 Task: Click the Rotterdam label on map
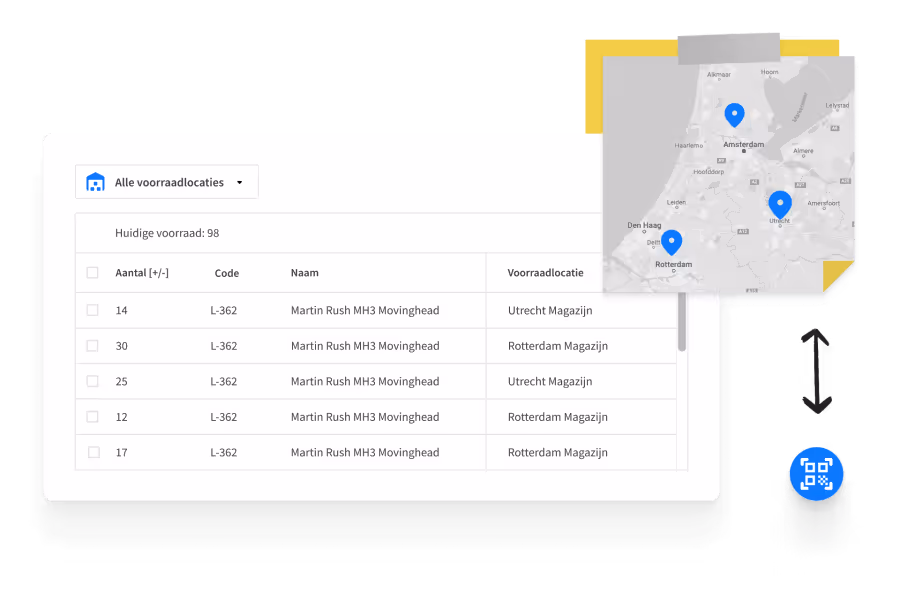pyautogui.click(x=673, y=264)
